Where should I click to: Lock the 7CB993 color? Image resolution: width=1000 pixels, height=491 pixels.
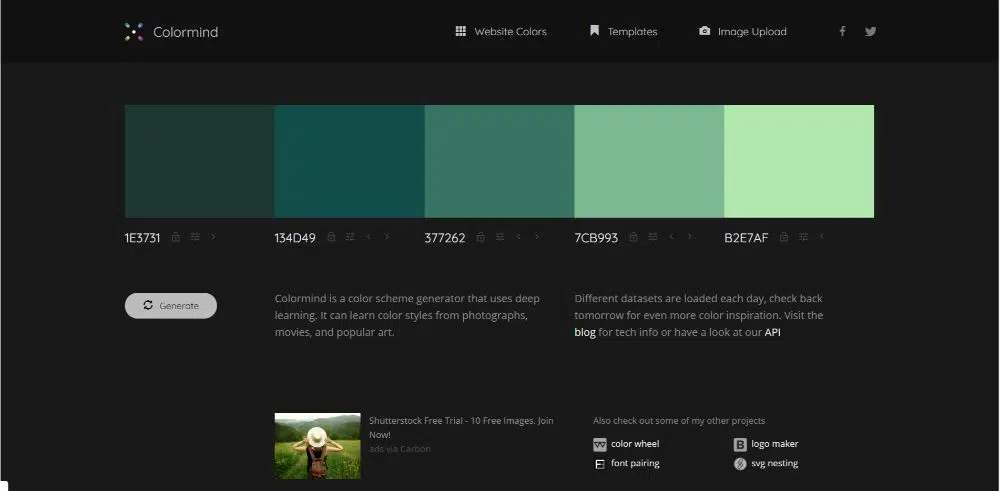(x=634, y=237)
